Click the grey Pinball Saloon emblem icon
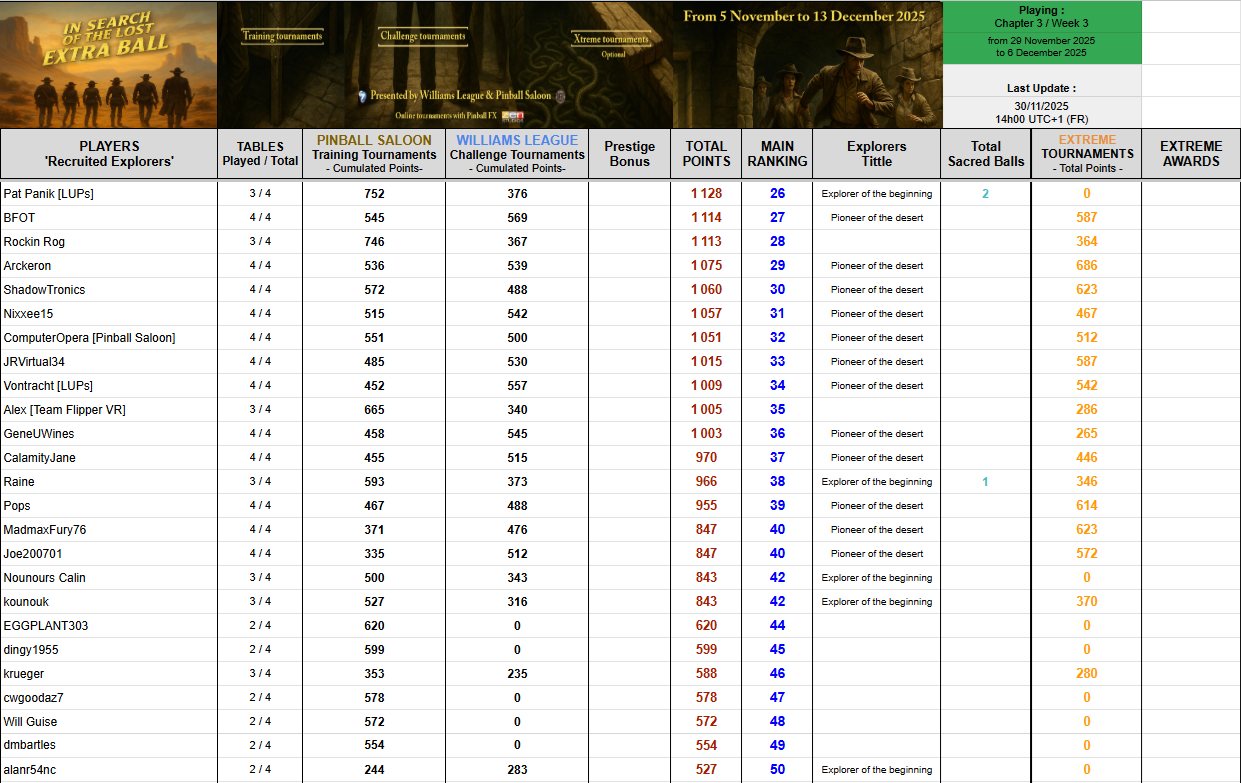 [x=560, y=96]
